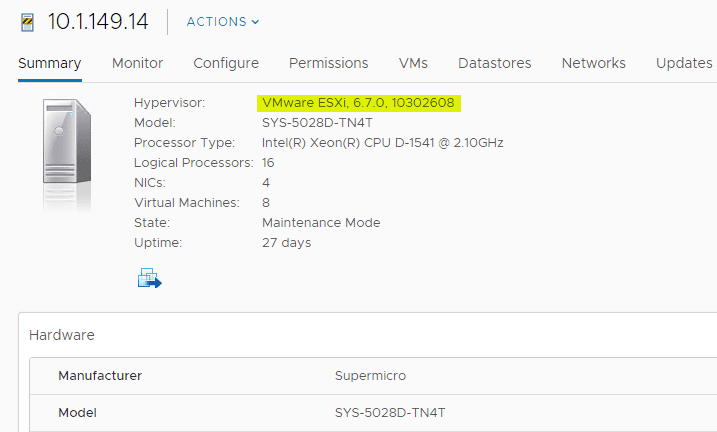
Task: Select the Permissions tab
Action: pos(328,63)
